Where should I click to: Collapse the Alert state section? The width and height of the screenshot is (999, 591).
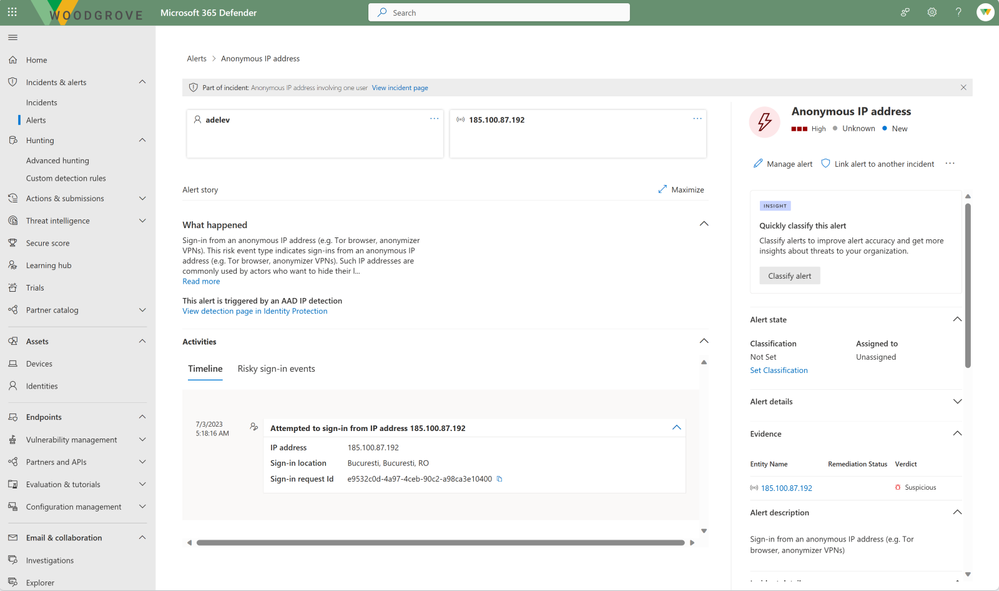tap(957, 319)
